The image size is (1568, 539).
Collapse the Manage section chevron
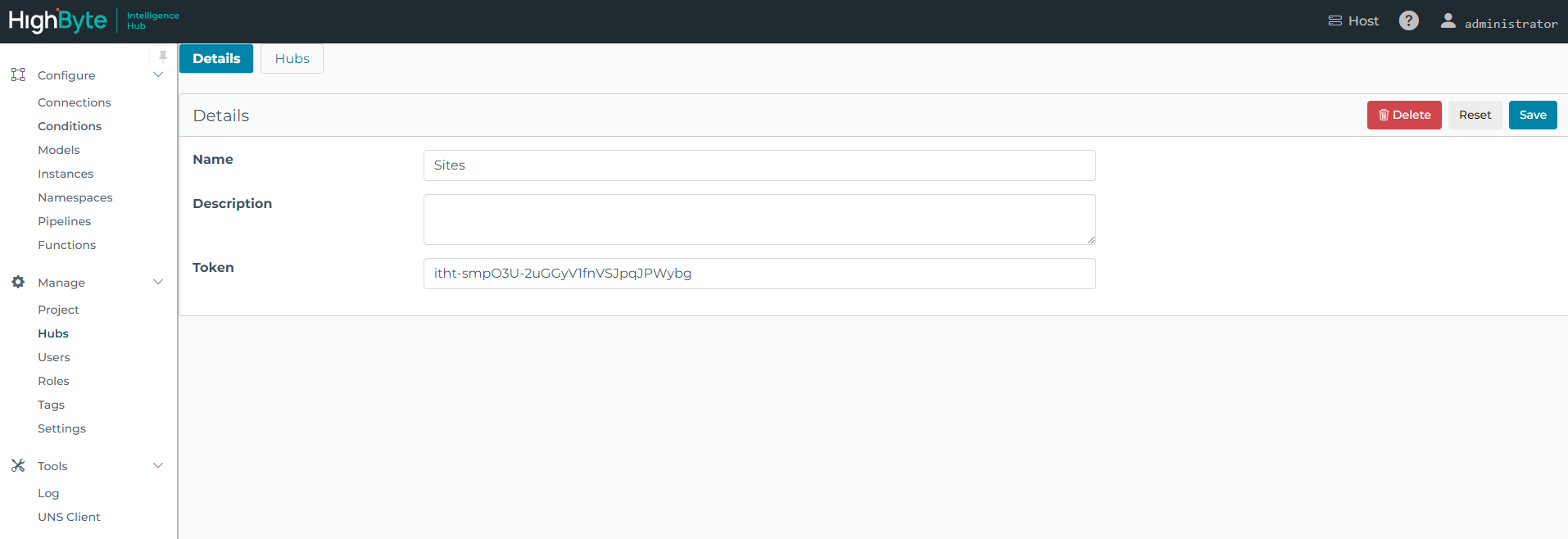[x=158, y=282]
